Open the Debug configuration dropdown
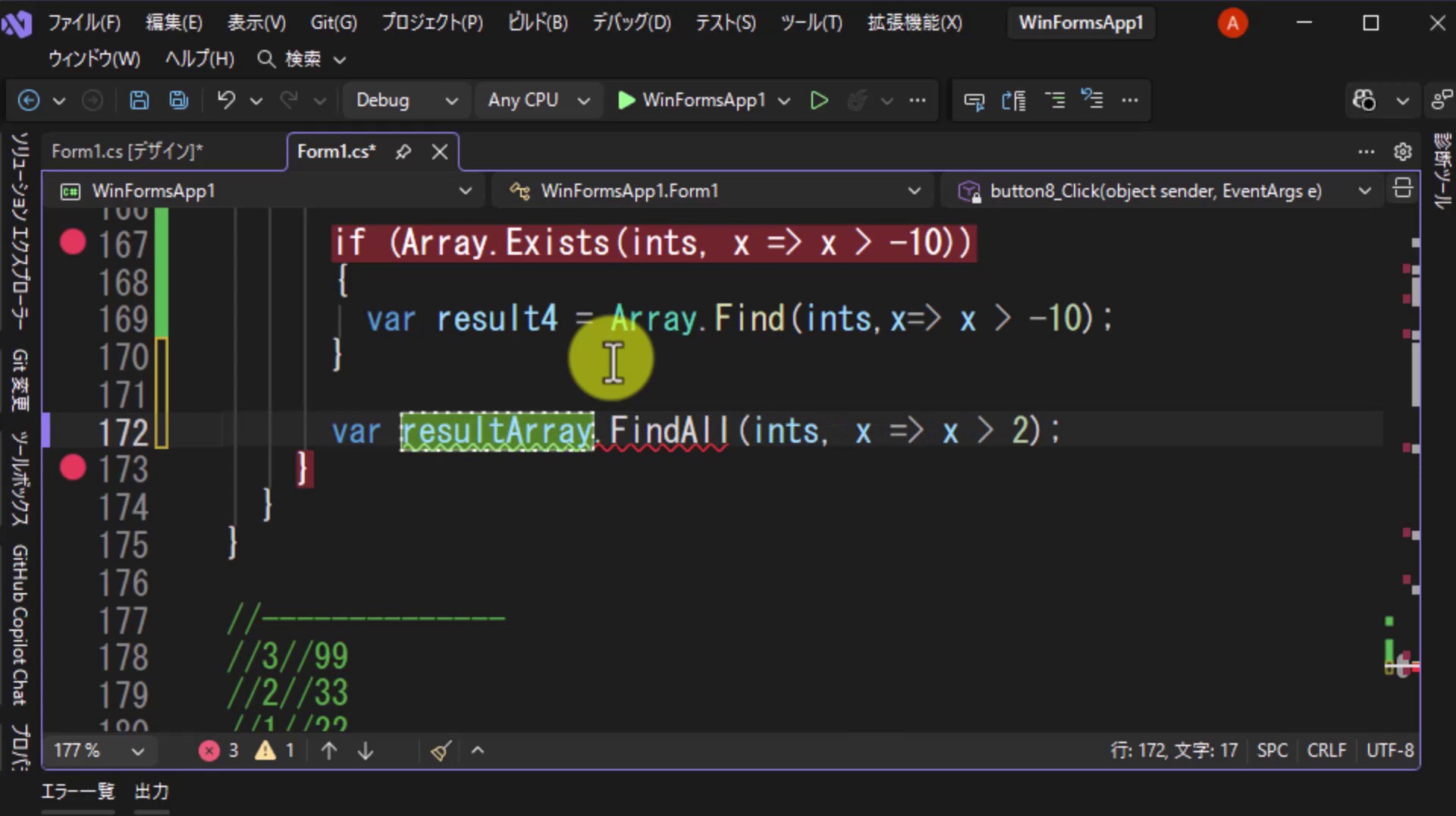Screen dimensions: 1456x816 406,100
